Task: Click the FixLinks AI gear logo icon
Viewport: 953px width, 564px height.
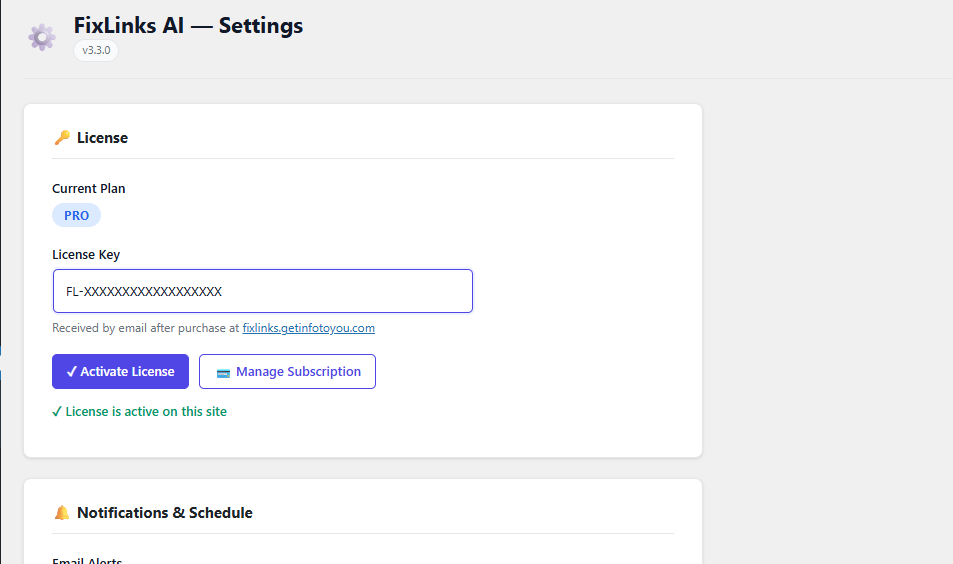Action: coord(42,38)
